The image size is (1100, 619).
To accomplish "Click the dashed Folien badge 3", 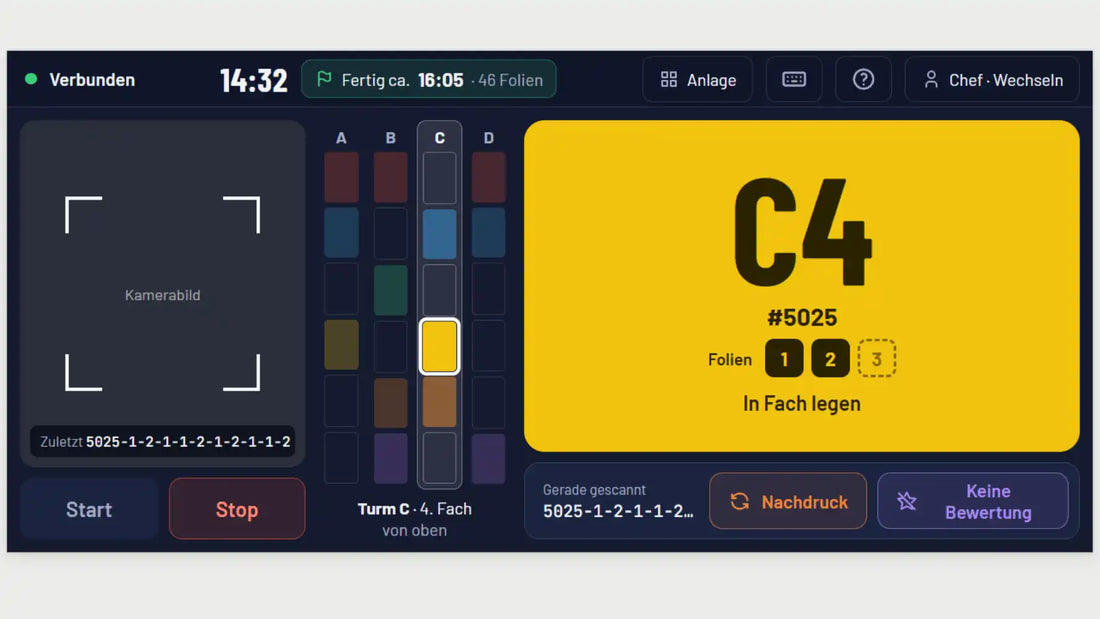I will click(876, 359).
